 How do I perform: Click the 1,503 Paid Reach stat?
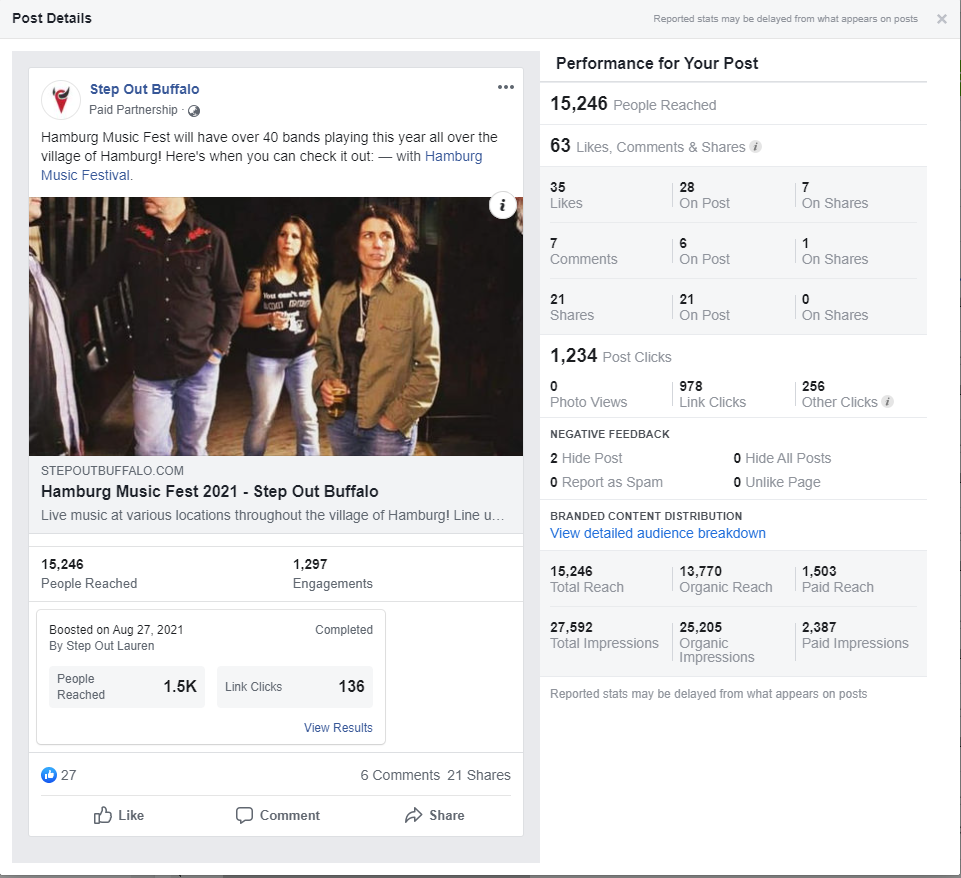tap(838, 579)
